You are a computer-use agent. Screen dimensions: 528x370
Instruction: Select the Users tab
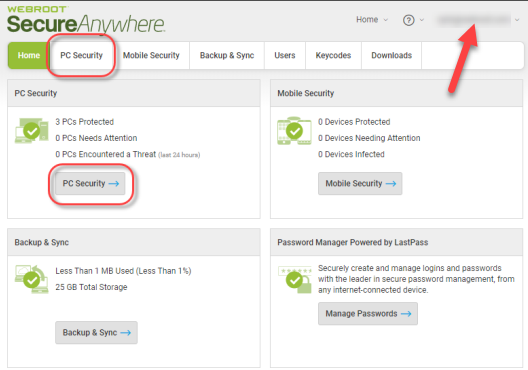coord(285,56)
